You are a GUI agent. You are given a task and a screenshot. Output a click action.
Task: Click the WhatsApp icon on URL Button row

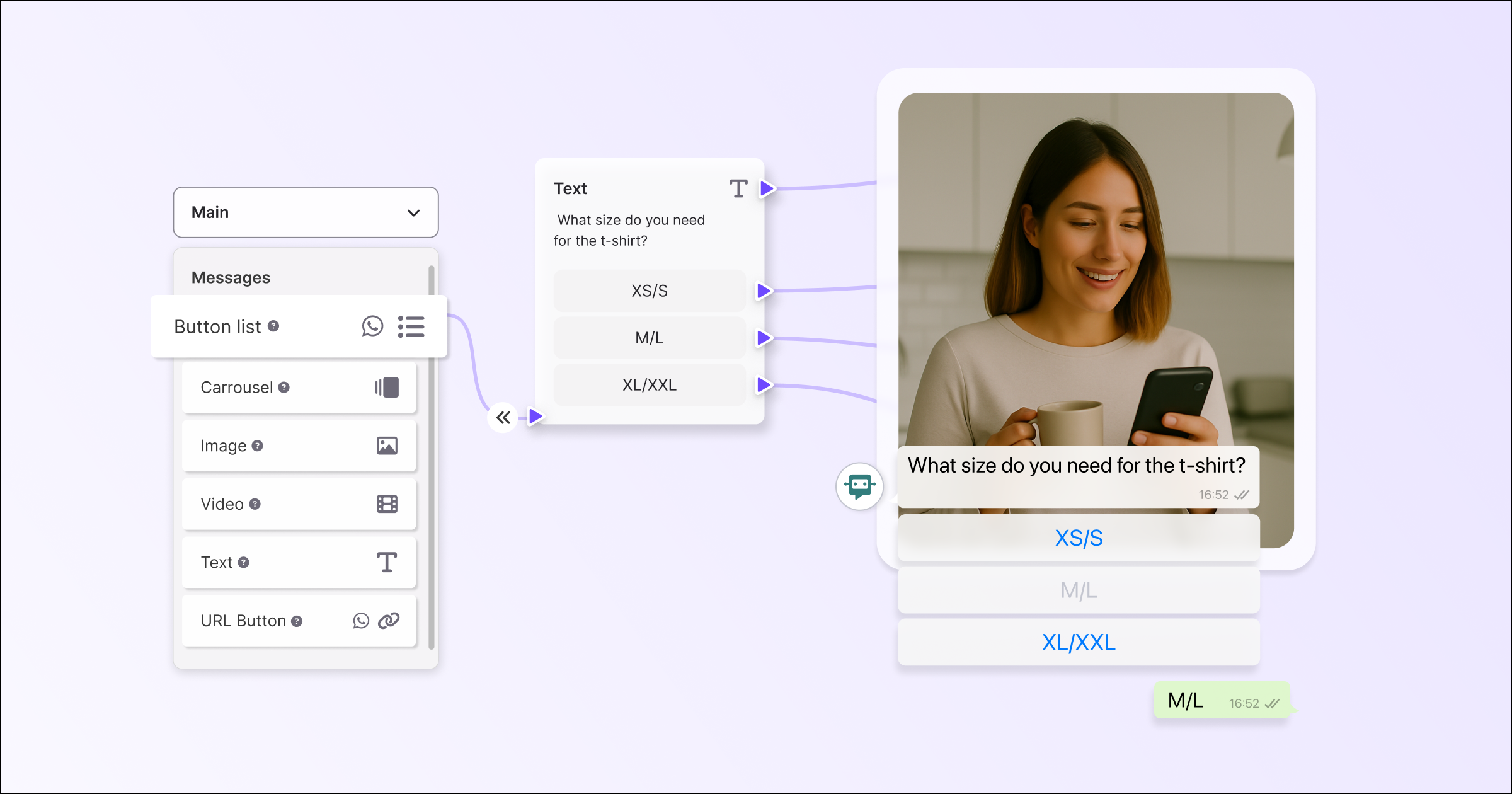pyautogui.click(x=361, y=621)
